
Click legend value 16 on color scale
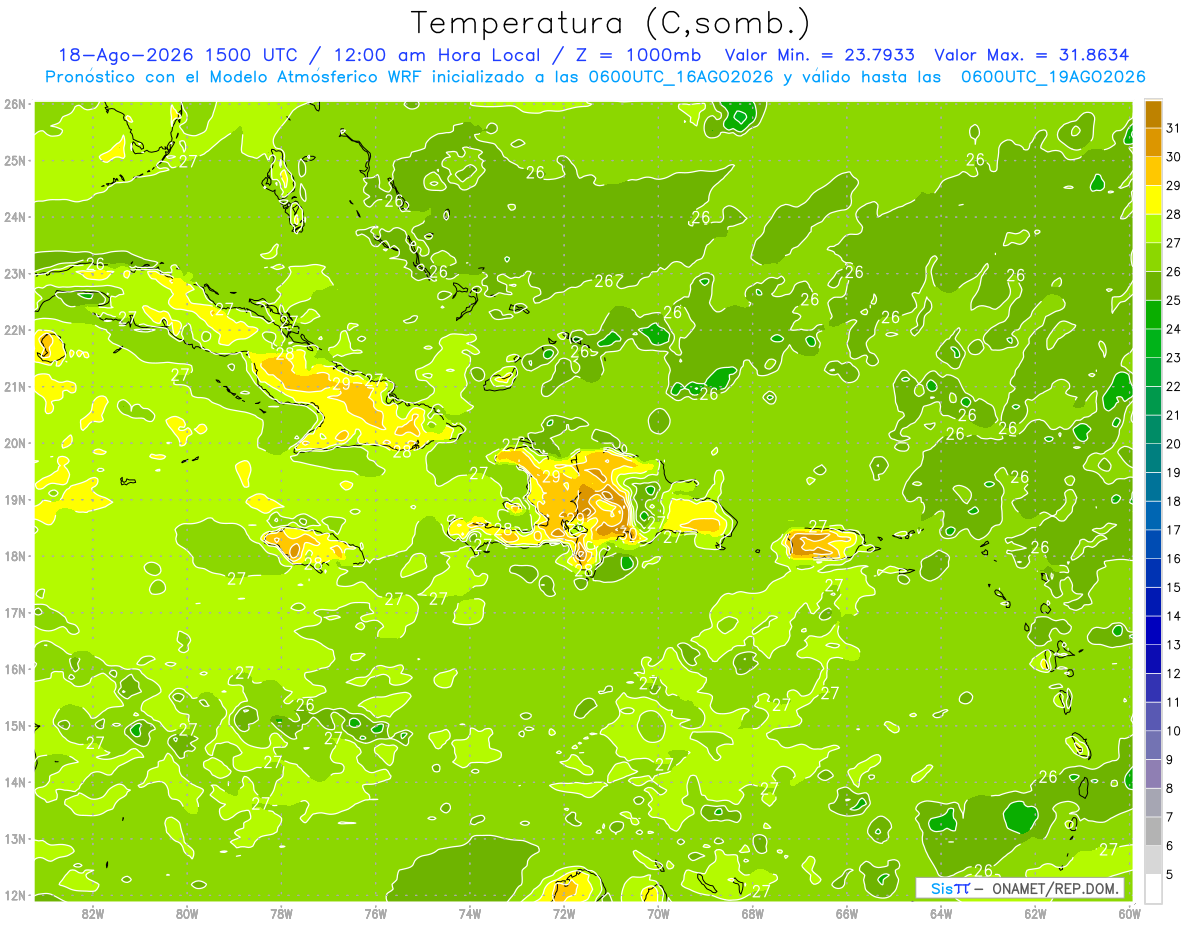[1174, 559]
